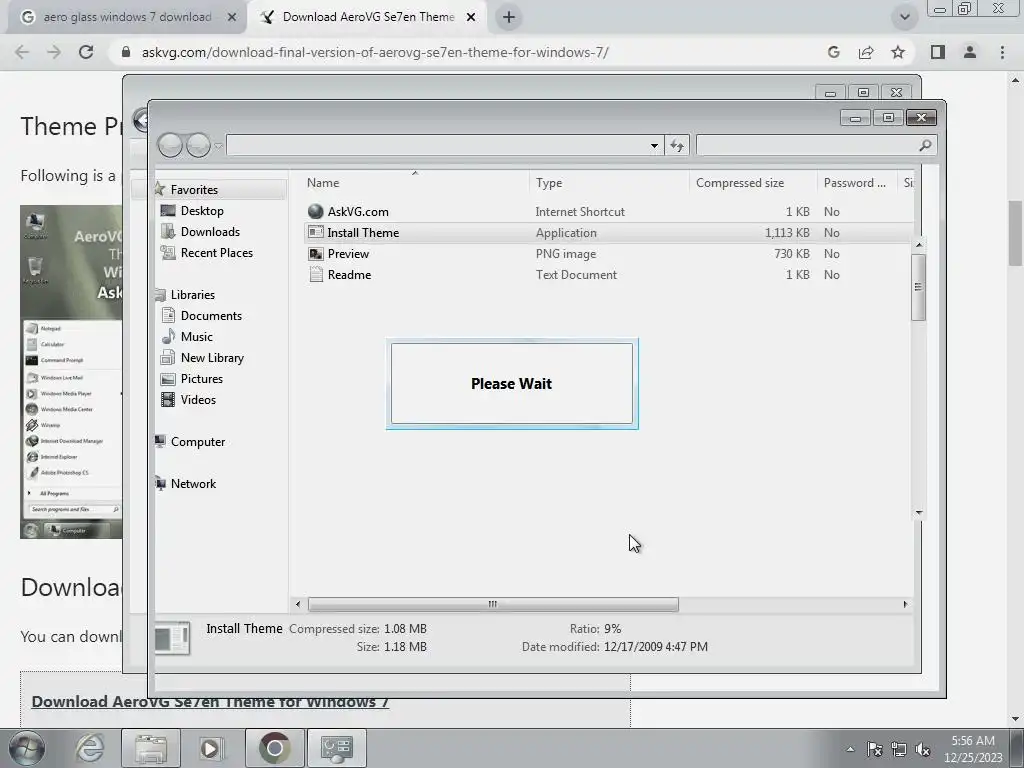Image resolution: width=1024 pixels, height=768 pixels.
Task: Close the aero glass windows 7 download tab
Action: click(232, 17)
